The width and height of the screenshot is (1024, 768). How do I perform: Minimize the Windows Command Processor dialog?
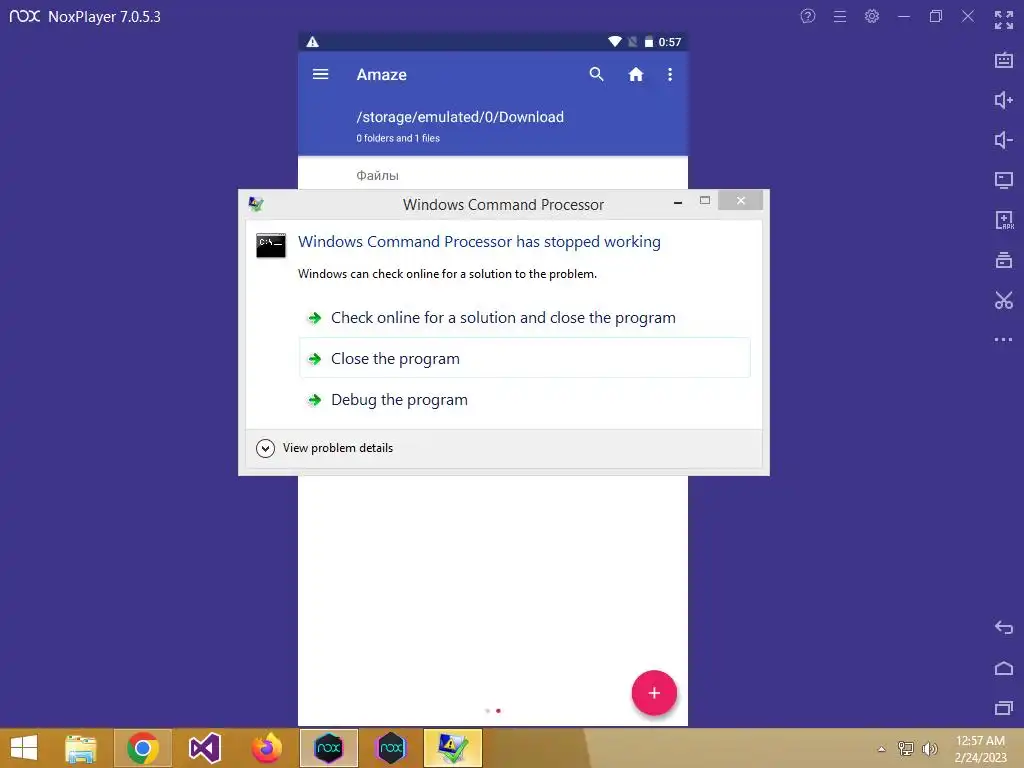[x=678, y=202]
